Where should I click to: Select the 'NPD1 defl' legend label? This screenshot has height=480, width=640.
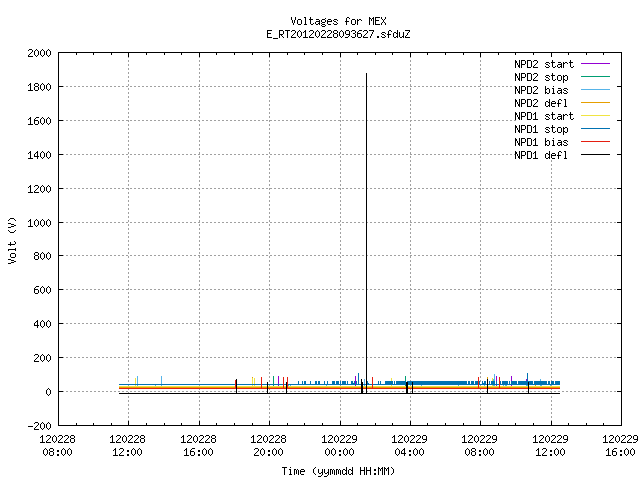[541, 155]
